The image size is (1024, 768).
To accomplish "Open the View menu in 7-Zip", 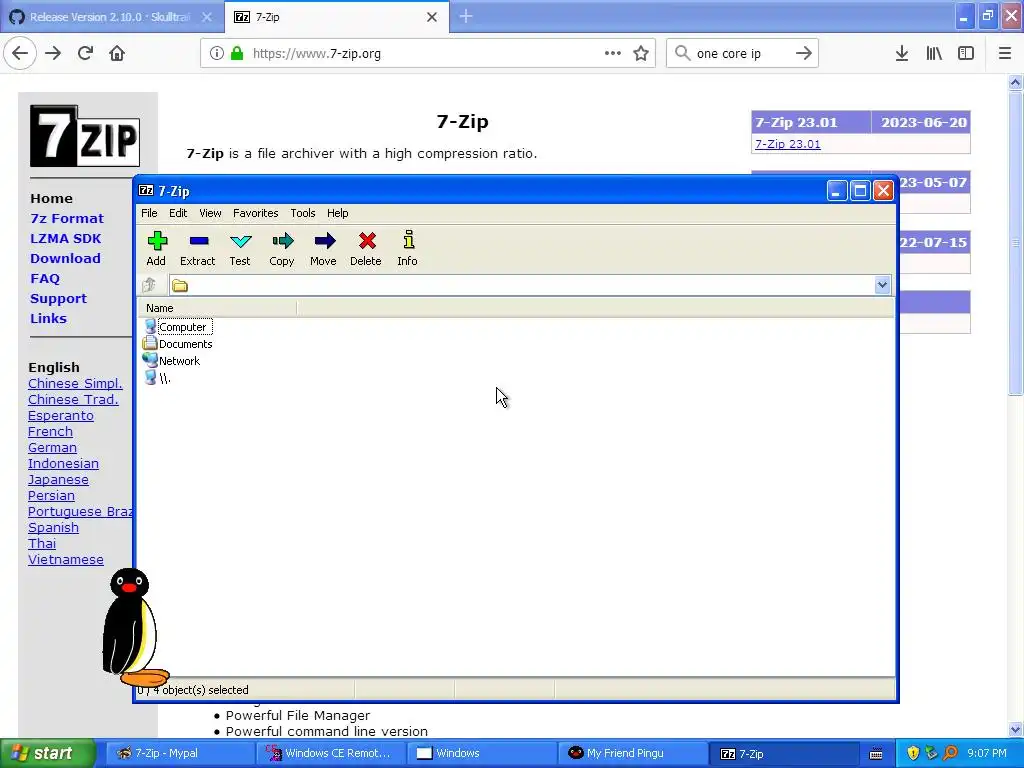I will pyautogui.click(x=210, y=213).
